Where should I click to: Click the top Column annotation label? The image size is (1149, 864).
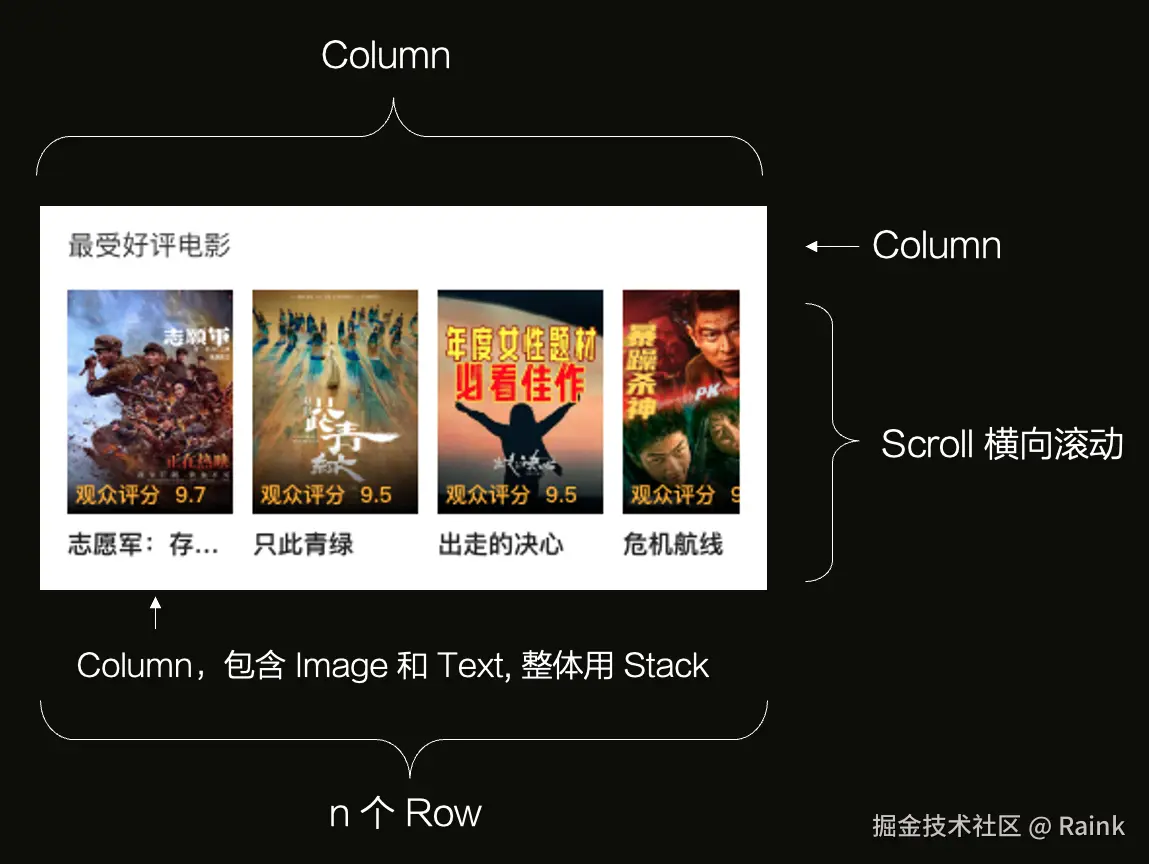[386, 56]
